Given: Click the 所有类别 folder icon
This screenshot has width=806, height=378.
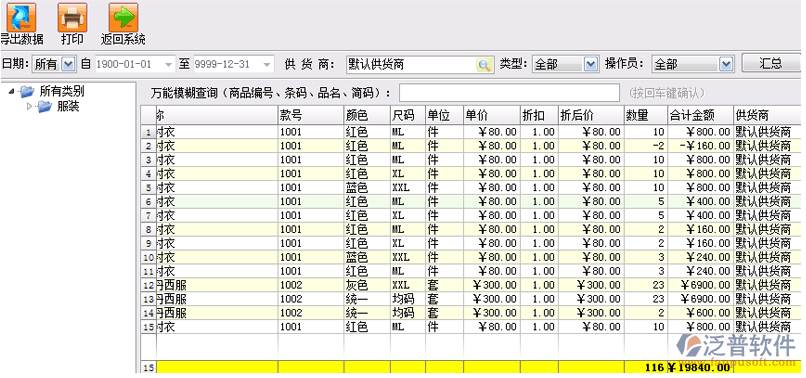Looking at the screenshot, I should click(26, 92).
